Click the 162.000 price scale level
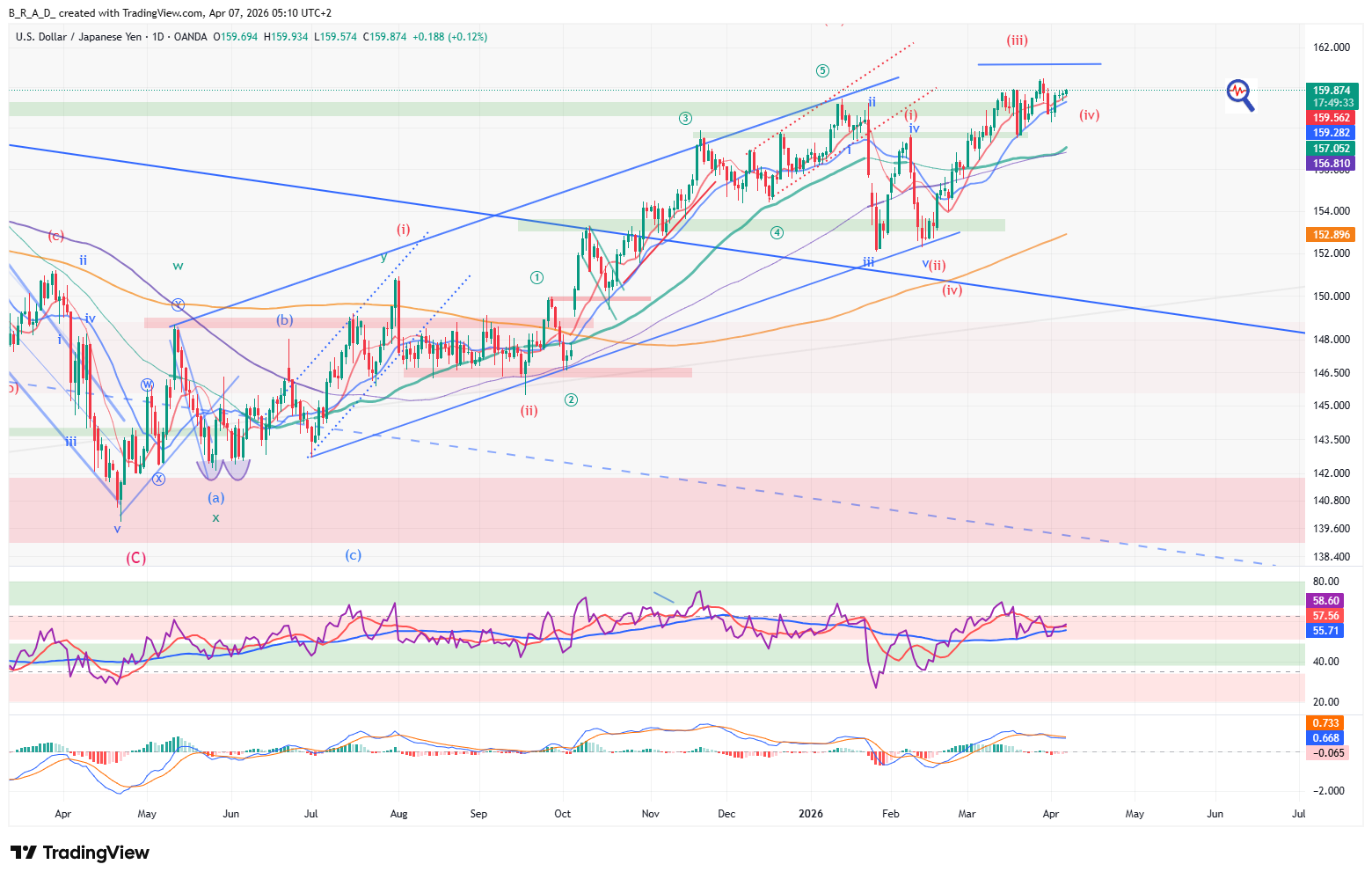Screen dimensions: 1372x879 (x=1332, y=48)
